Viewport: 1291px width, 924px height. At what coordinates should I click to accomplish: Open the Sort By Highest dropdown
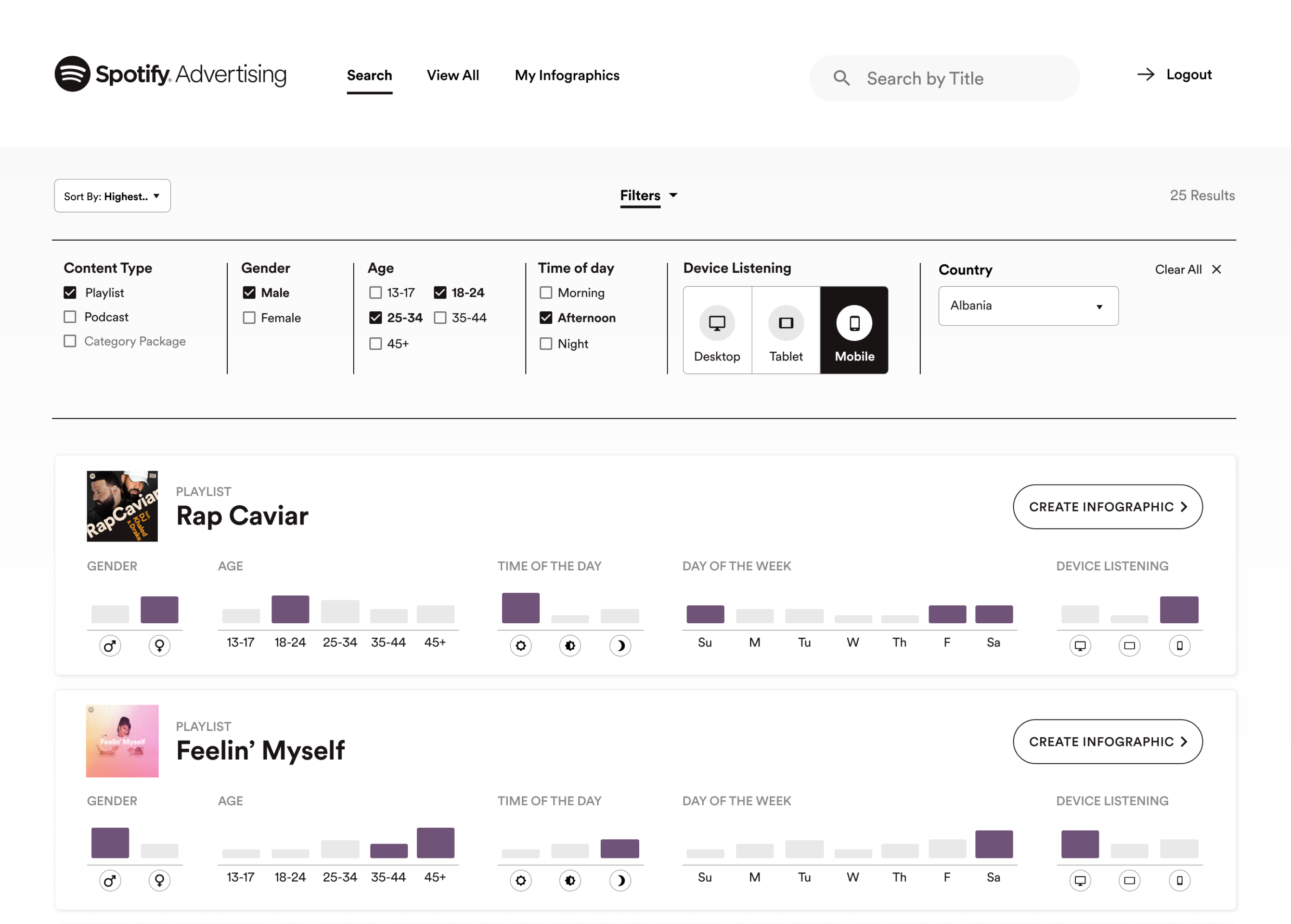tap(112, 196)
